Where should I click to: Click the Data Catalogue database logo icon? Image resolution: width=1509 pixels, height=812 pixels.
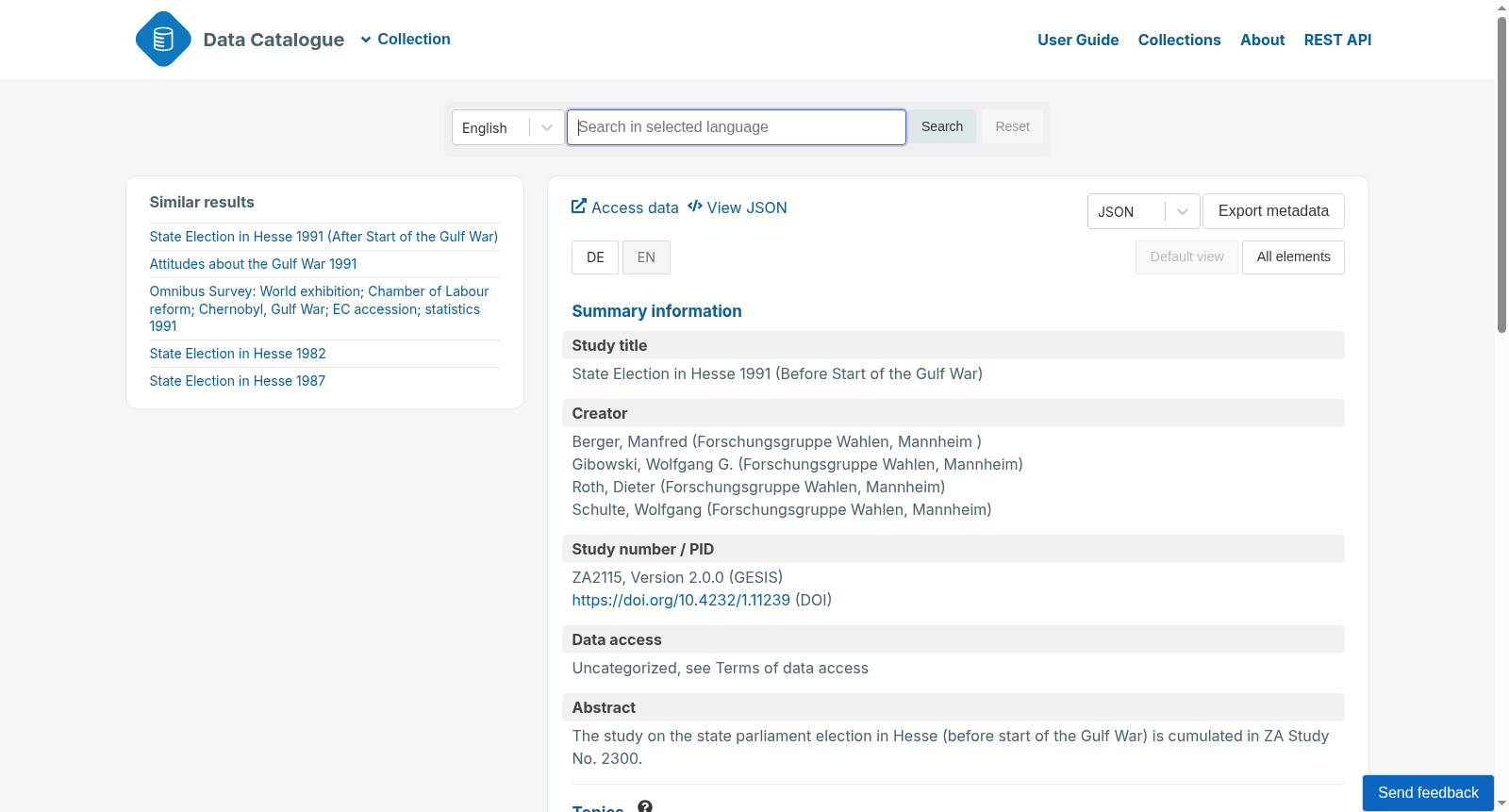tap(163, 39)
